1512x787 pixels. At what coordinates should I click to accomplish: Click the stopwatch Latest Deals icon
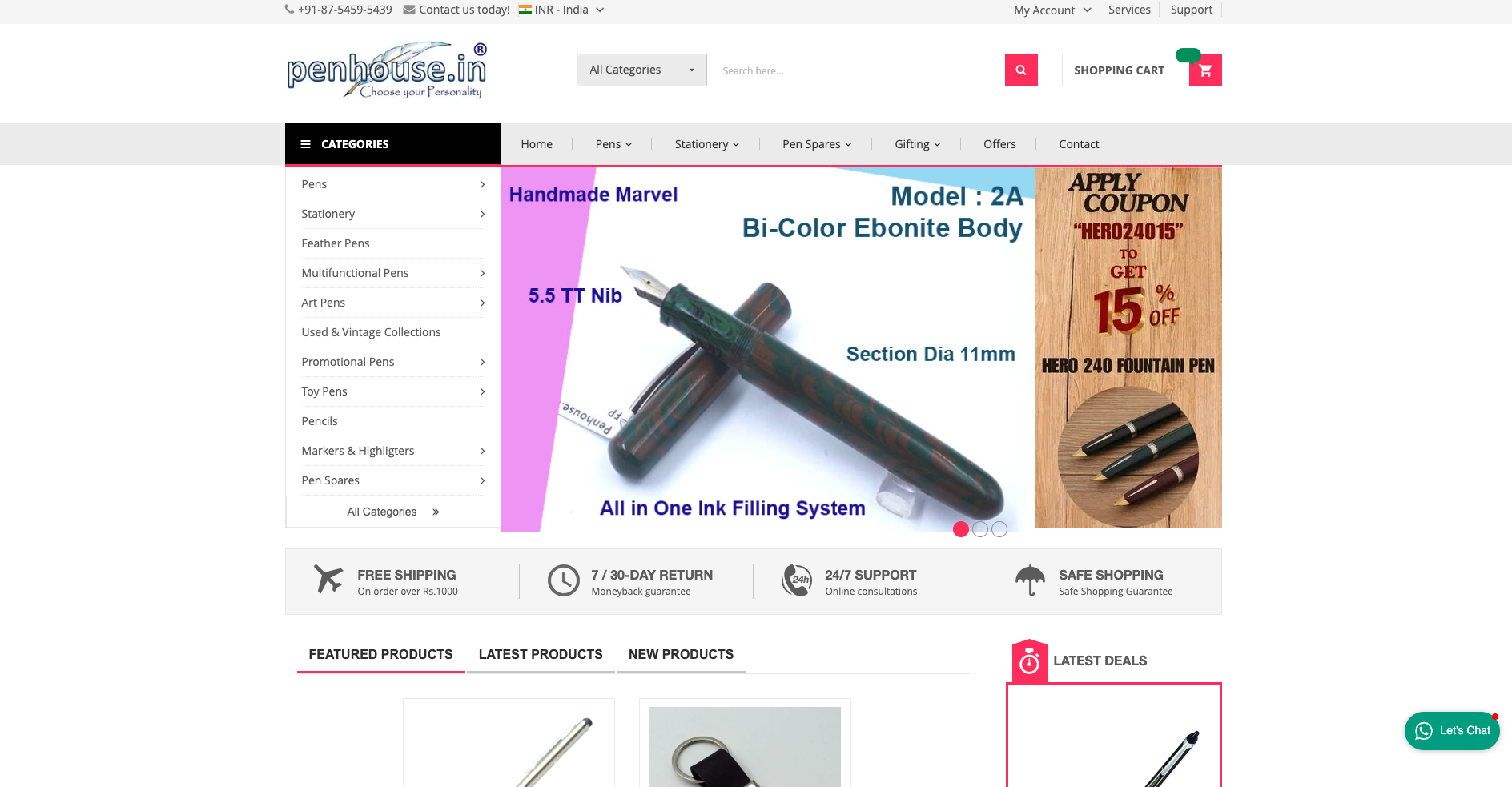pyautogui.click(x=1030, y=661)
